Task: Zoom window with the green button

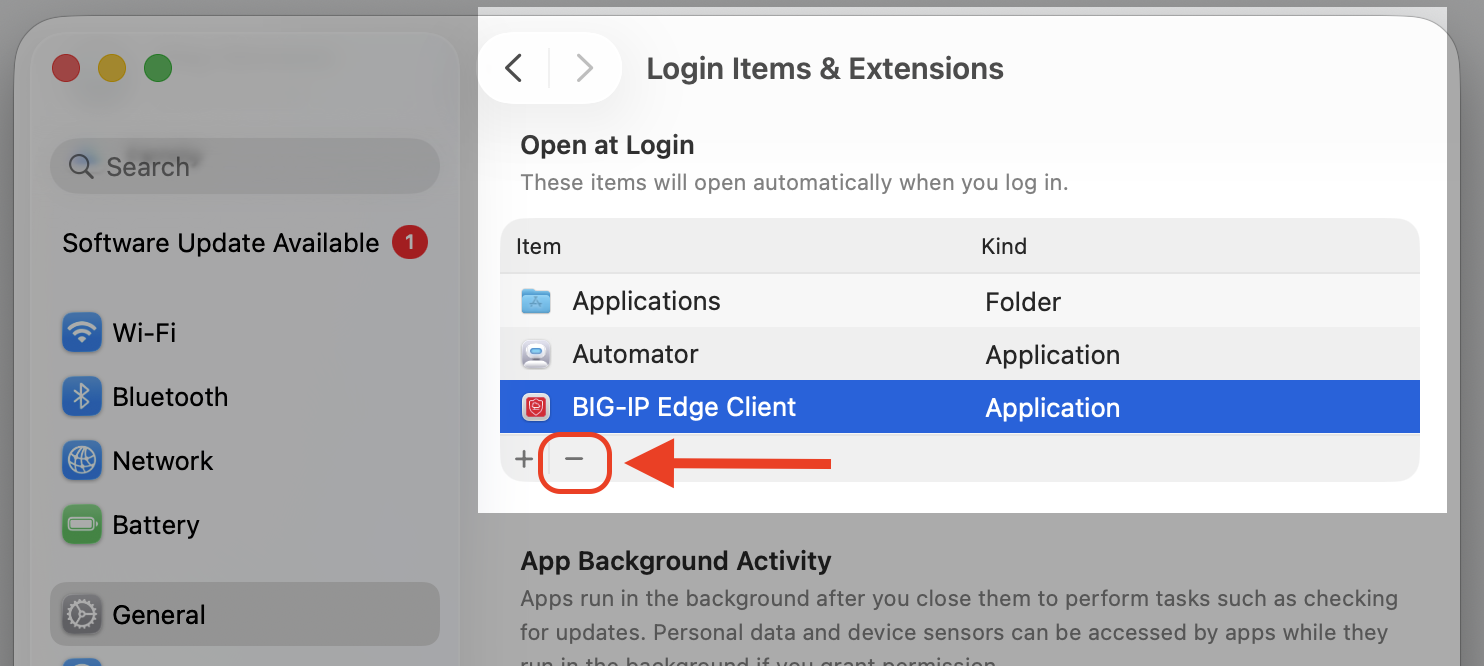Action: point(158,68)
